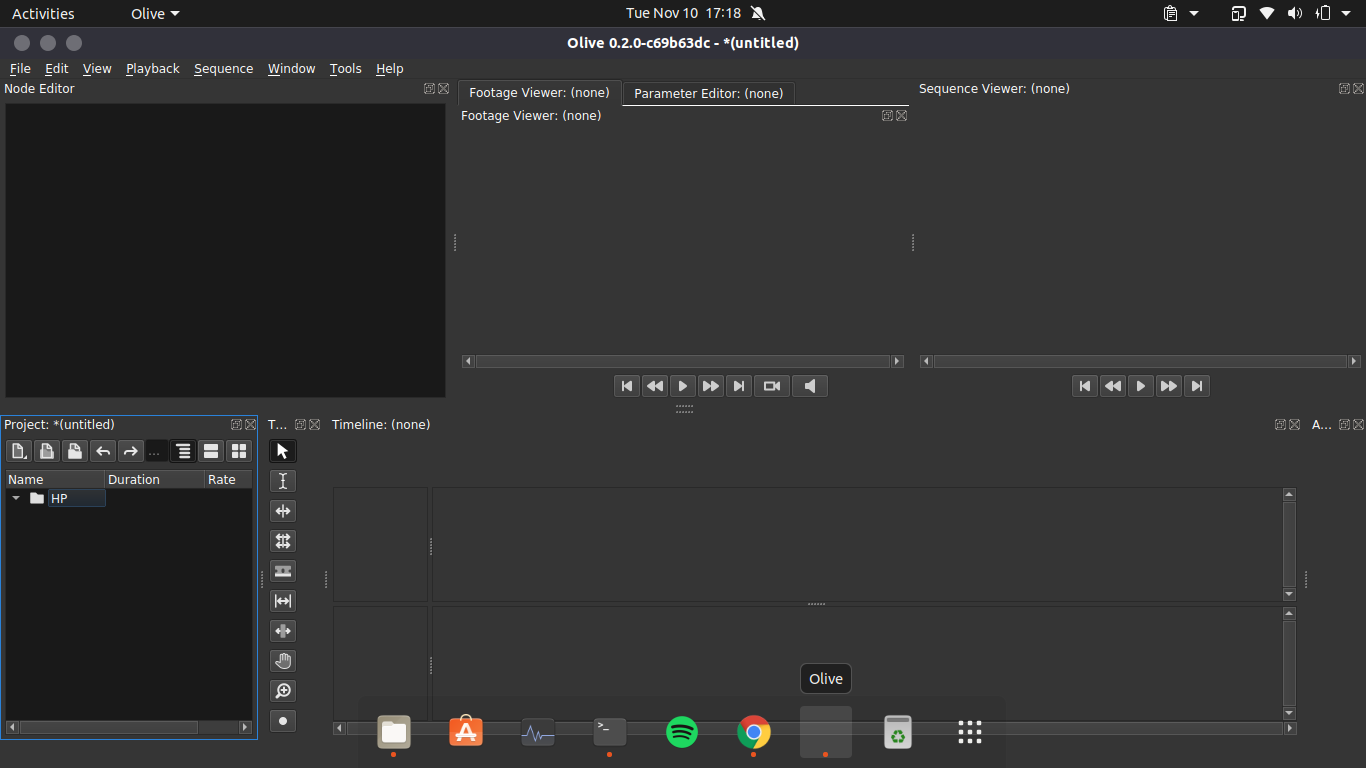Viewport: 1366px width, 768px height.
Task: Switch Project panel to icon grid view
Action: pyautogui.click(x=239, y=451)
